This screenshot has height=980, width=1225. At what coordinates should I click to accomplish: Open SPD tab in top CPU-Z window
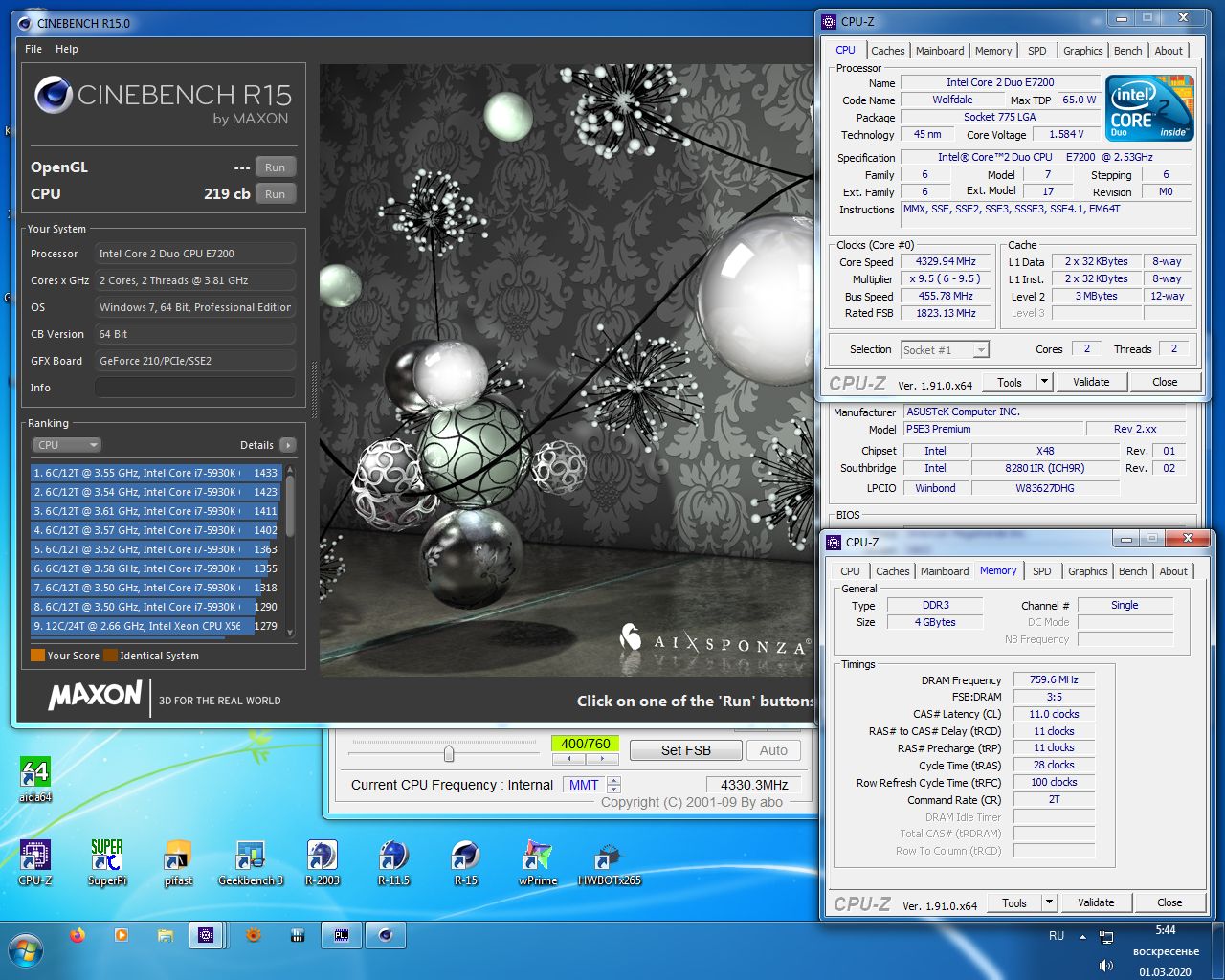point(1037,51)
